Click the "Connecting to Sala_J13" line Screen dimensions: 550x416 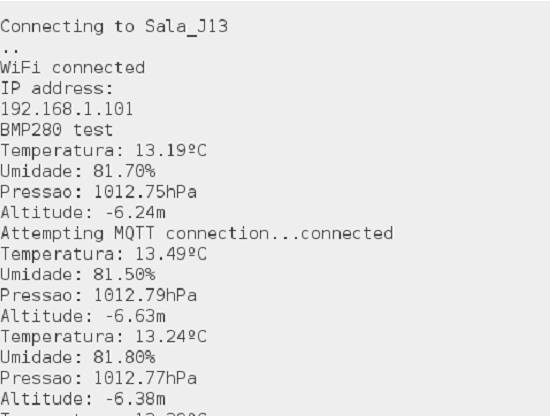114,26
